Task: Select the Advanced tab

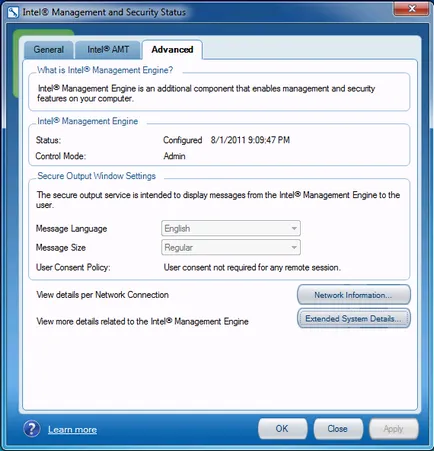Action: click(x=172, y=50)
